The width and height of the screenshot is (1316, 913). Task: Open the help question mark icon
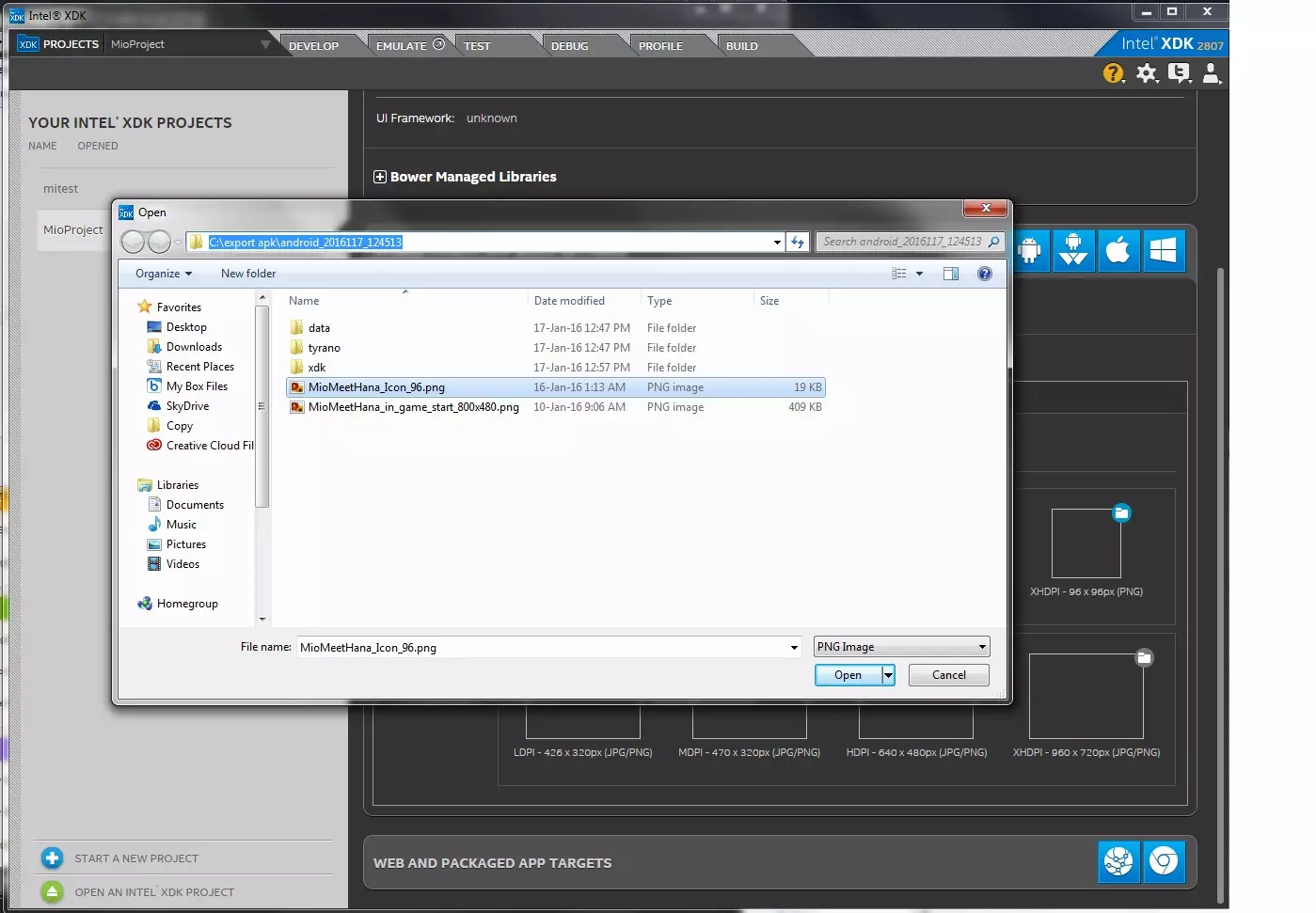pos(1113,73)
